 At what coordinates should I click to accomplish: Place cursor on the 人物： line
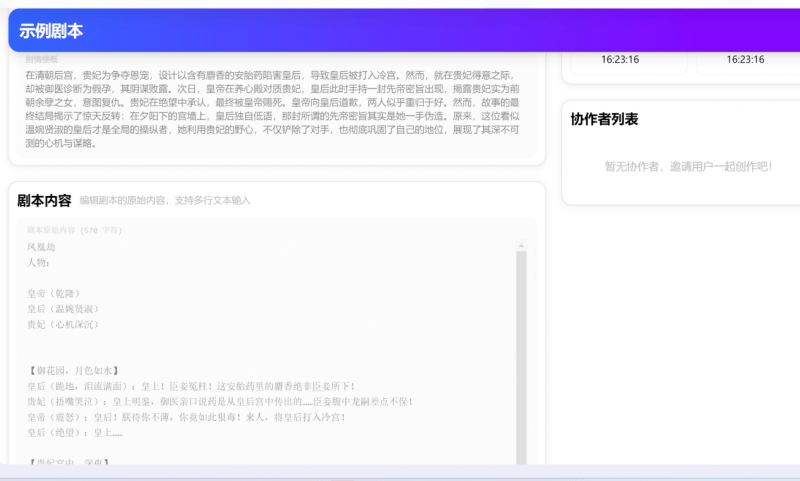tap(39, 262)
